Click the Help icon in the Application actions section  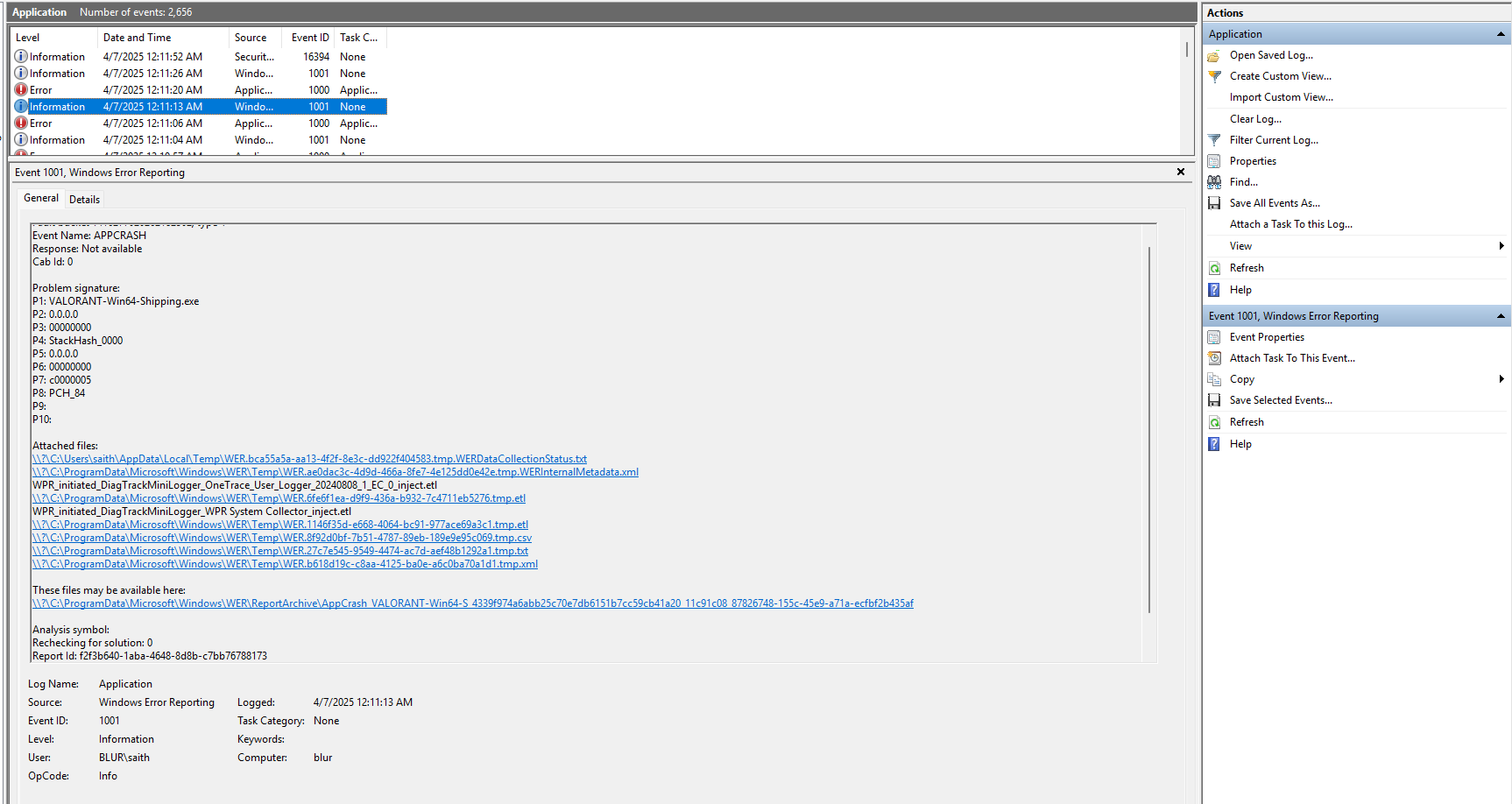(x=1214, y=290)
